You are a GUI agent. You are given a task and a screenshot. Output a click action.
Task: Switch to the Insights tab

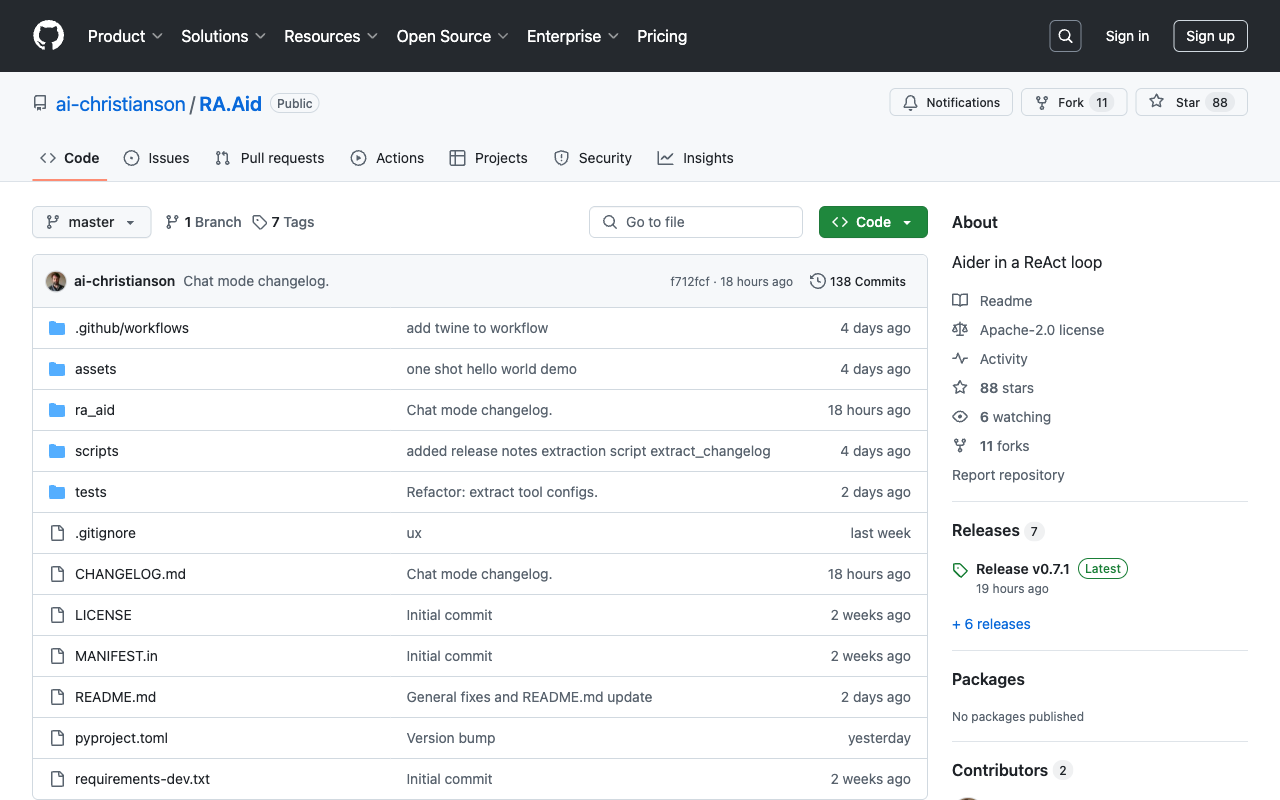(695, 158)
